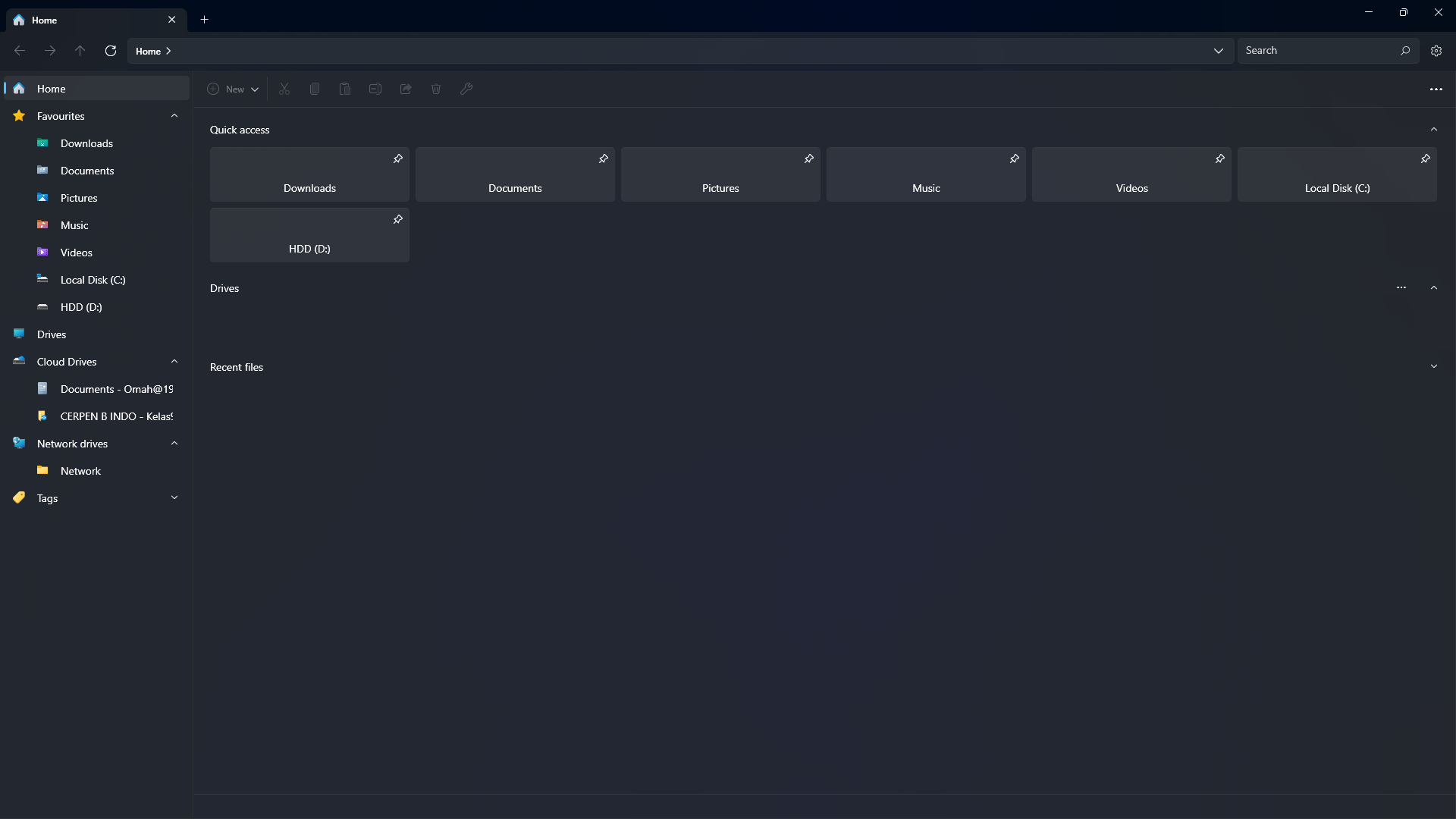
Task: Unpin the Music card from Quick access
Action: coord(1015,158)
